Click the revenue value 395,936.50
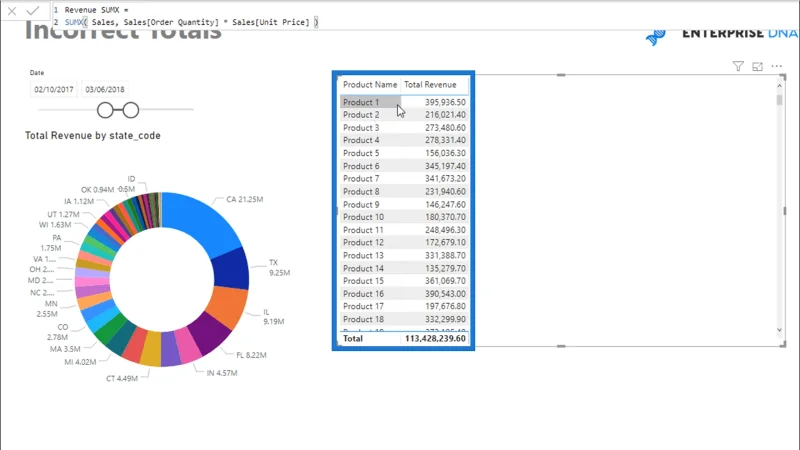This screenshot has height=450, width=800. (445, 102)
